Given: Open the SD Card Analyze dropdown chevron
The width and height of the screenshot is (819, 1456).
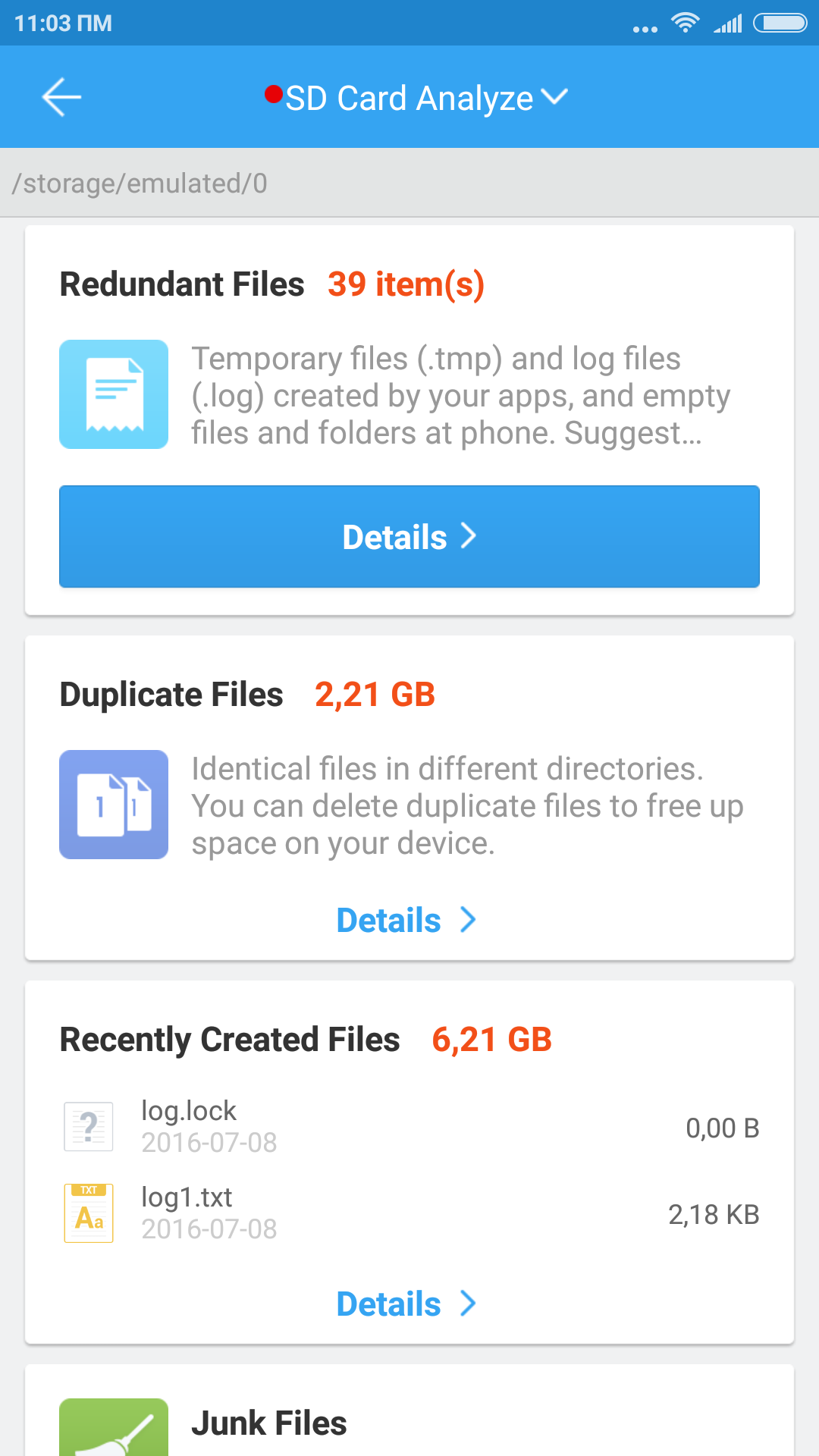Looking at the screenshot, I should click(x=554, y=97).
